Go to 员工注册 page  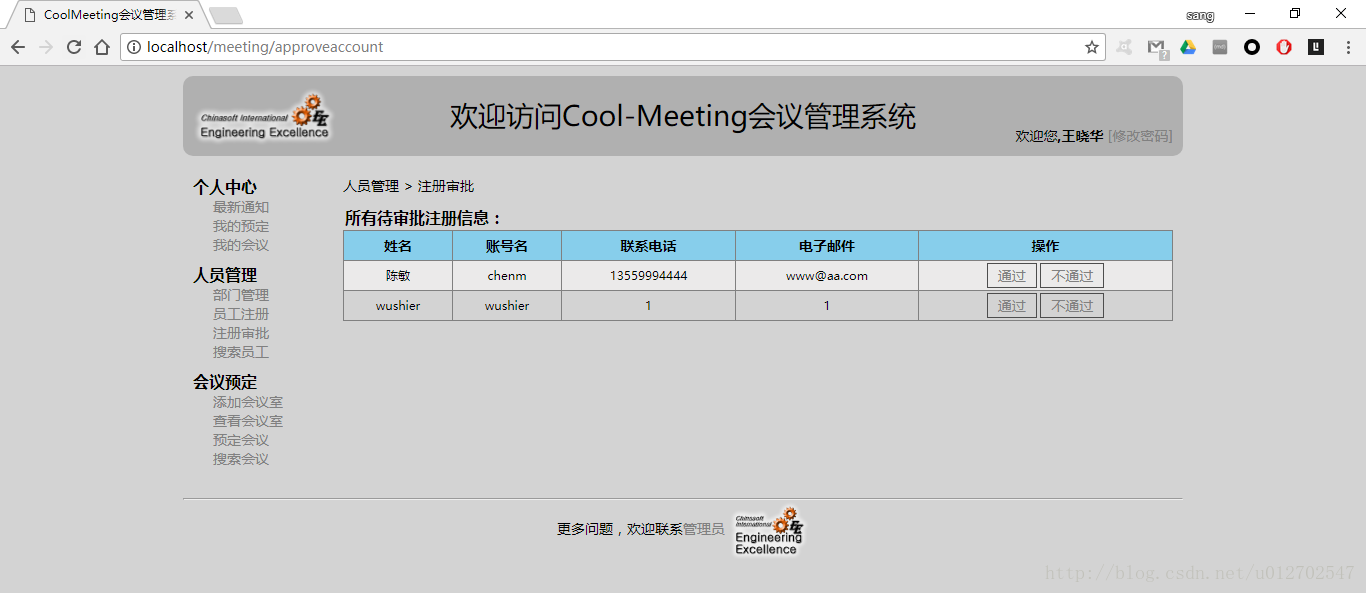pyautogui.click(x=241, y=314)
